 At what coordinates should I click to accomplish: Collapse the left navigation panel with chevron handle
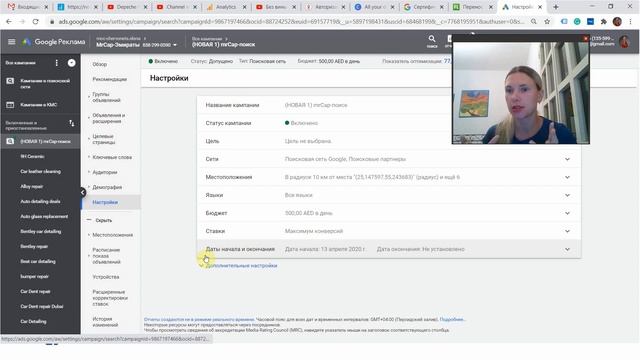[x=83, y=192]
